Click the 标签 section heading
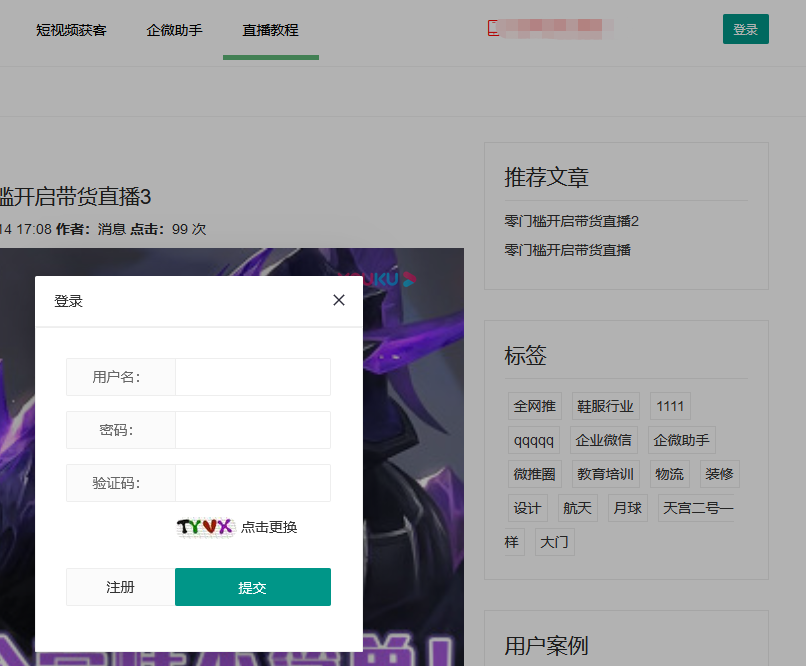 tap(525, 356)
